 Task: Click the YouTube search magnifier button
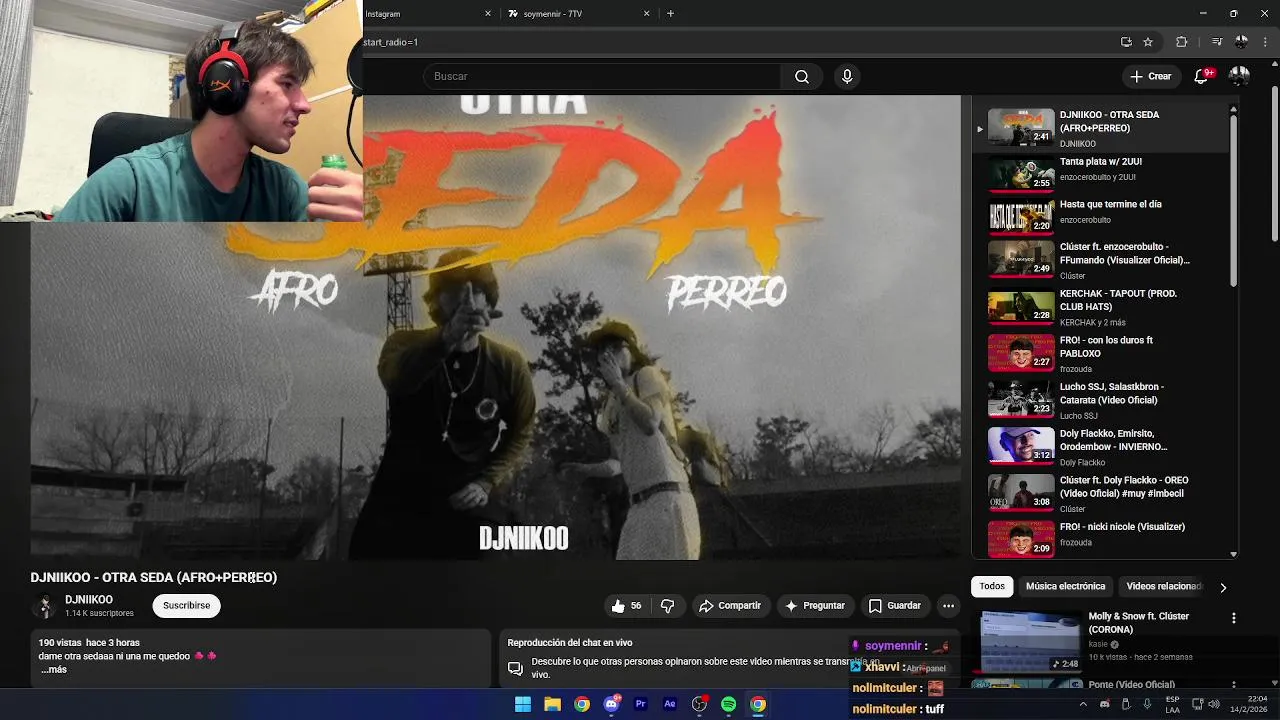click(x=802, y=76)
